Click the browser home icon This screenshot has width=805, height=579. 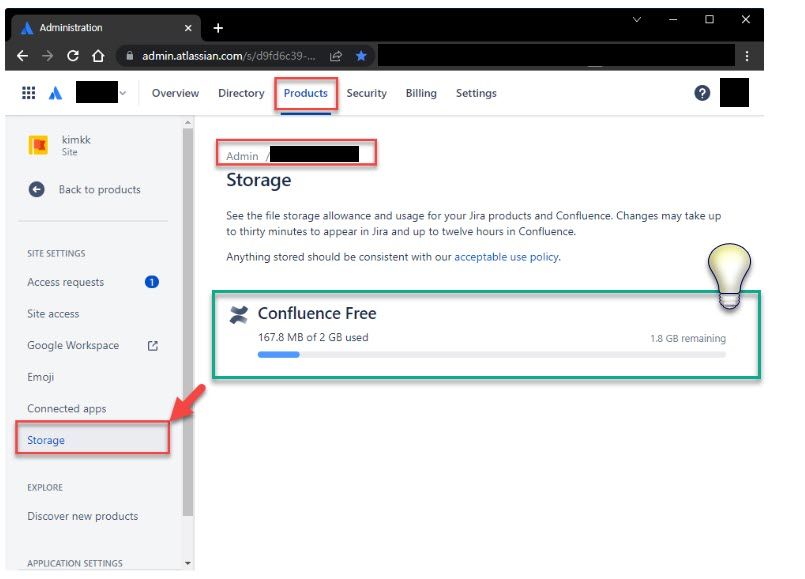pyautogui.click(x=98, y=55)
